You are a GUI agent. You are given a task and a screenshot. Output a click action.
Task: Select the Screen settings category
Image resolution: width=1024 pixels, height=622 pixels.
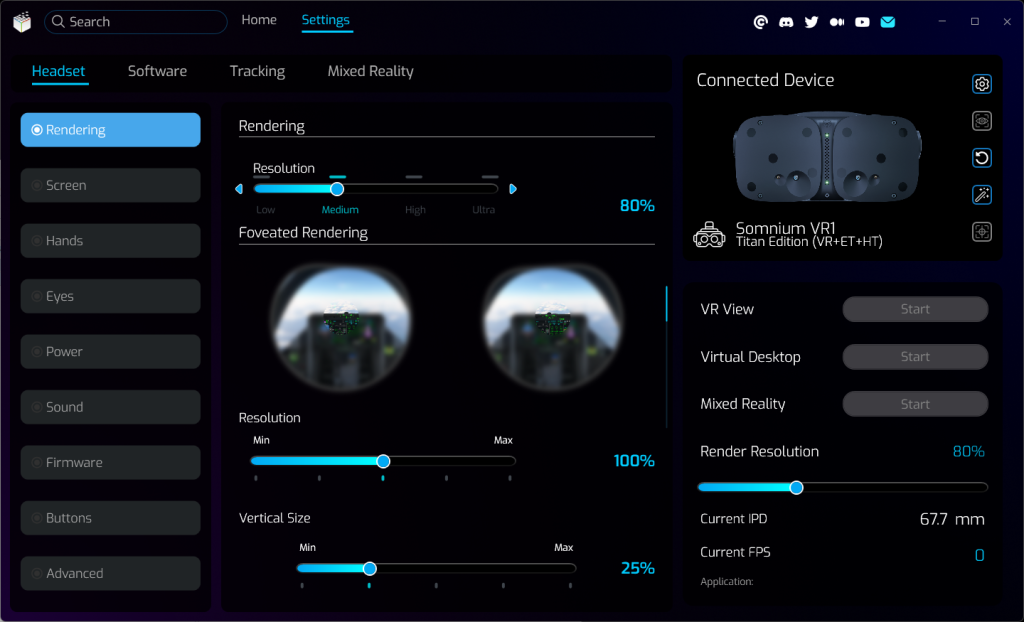click(x=110, y=185)
